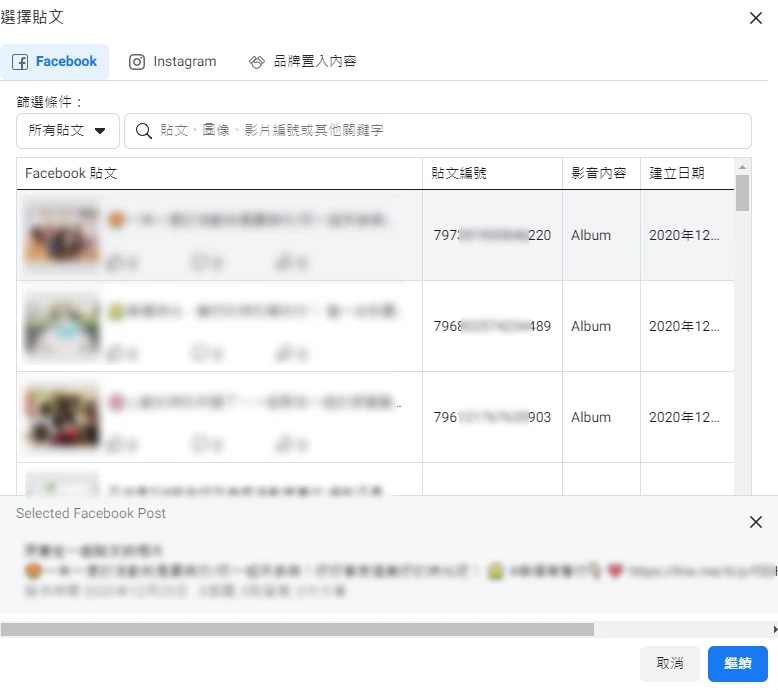Image resolution: width=778 pixels, height=690 pixels.
Task: Select third post thumbnail ending 903
Action: tap(62, 416)
